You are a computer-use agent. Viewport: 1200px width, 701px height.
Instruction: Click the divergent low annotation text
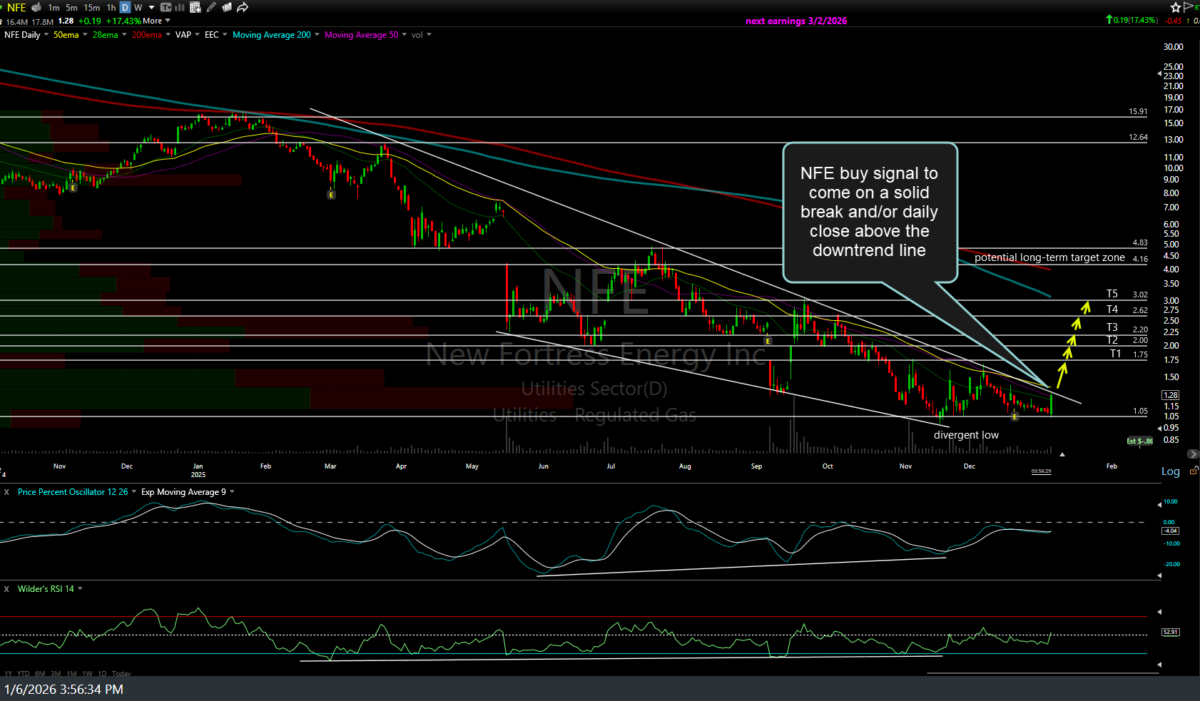point(966,435)
